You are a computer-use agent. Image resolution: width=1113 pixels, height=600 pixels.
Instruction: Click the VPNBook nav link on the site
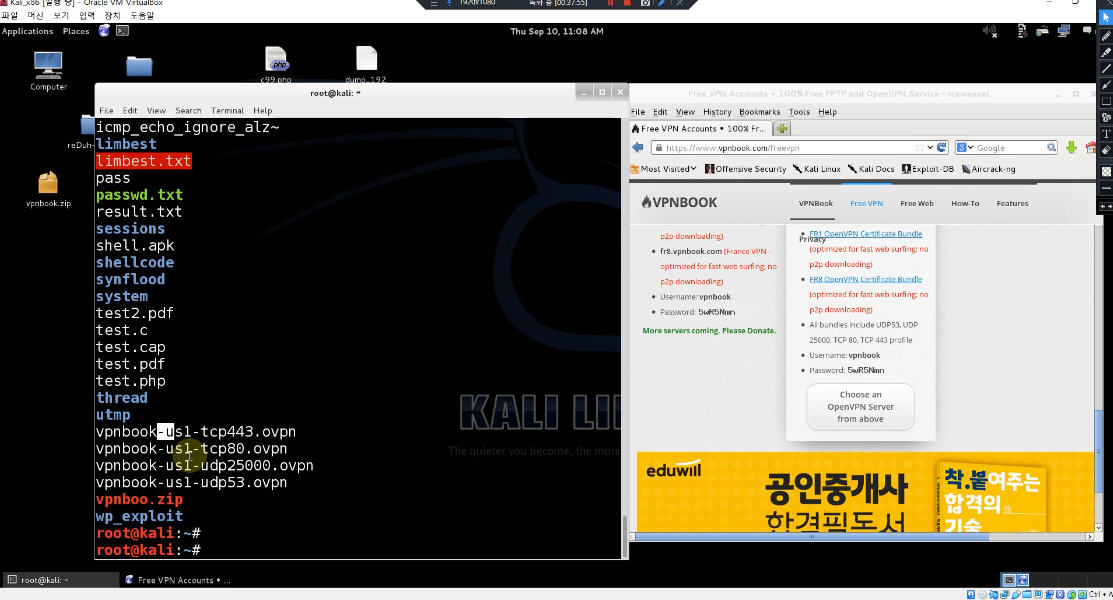(x=816, y=204)
